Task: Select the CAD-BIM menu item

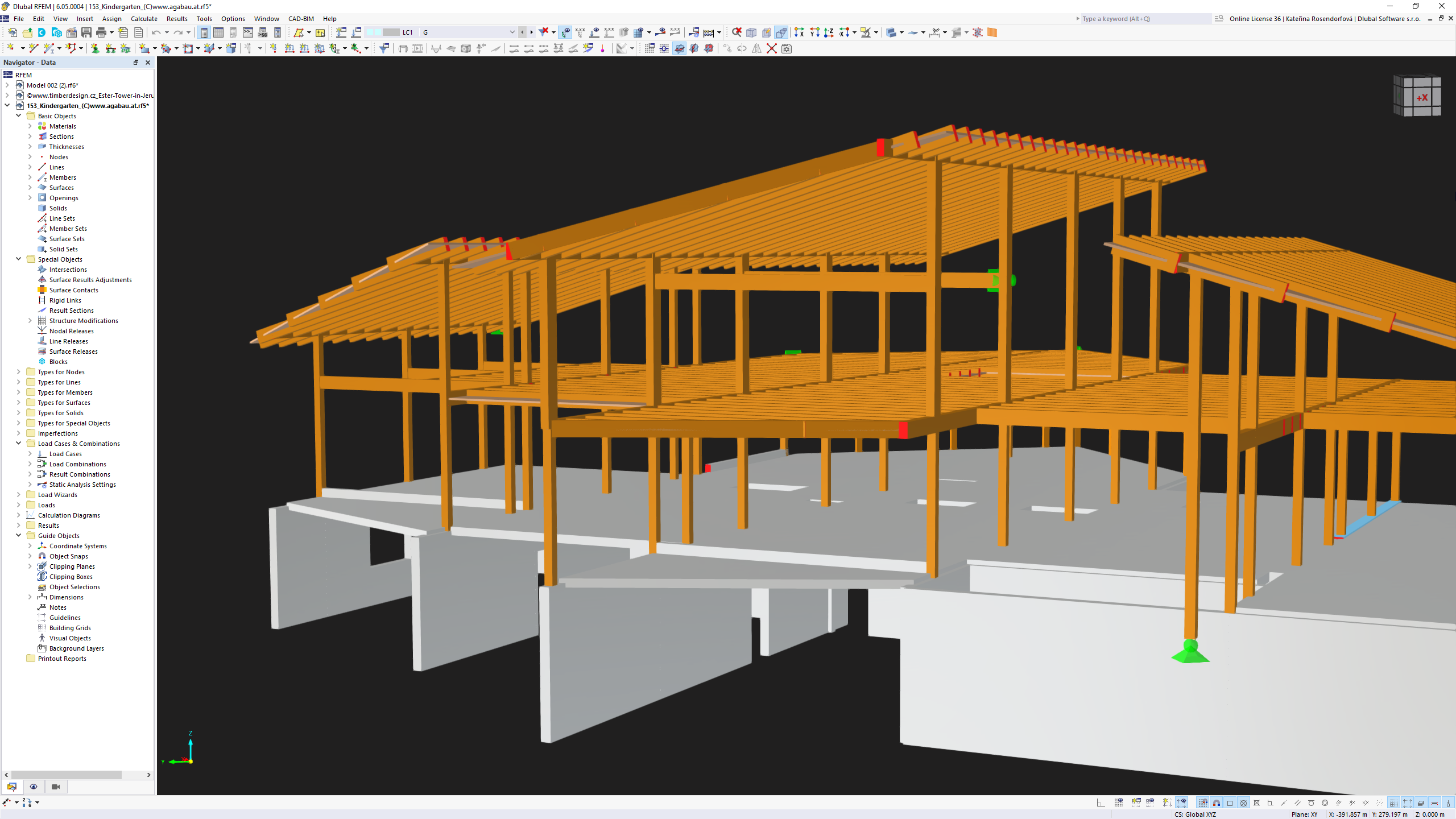Action: 301,18
